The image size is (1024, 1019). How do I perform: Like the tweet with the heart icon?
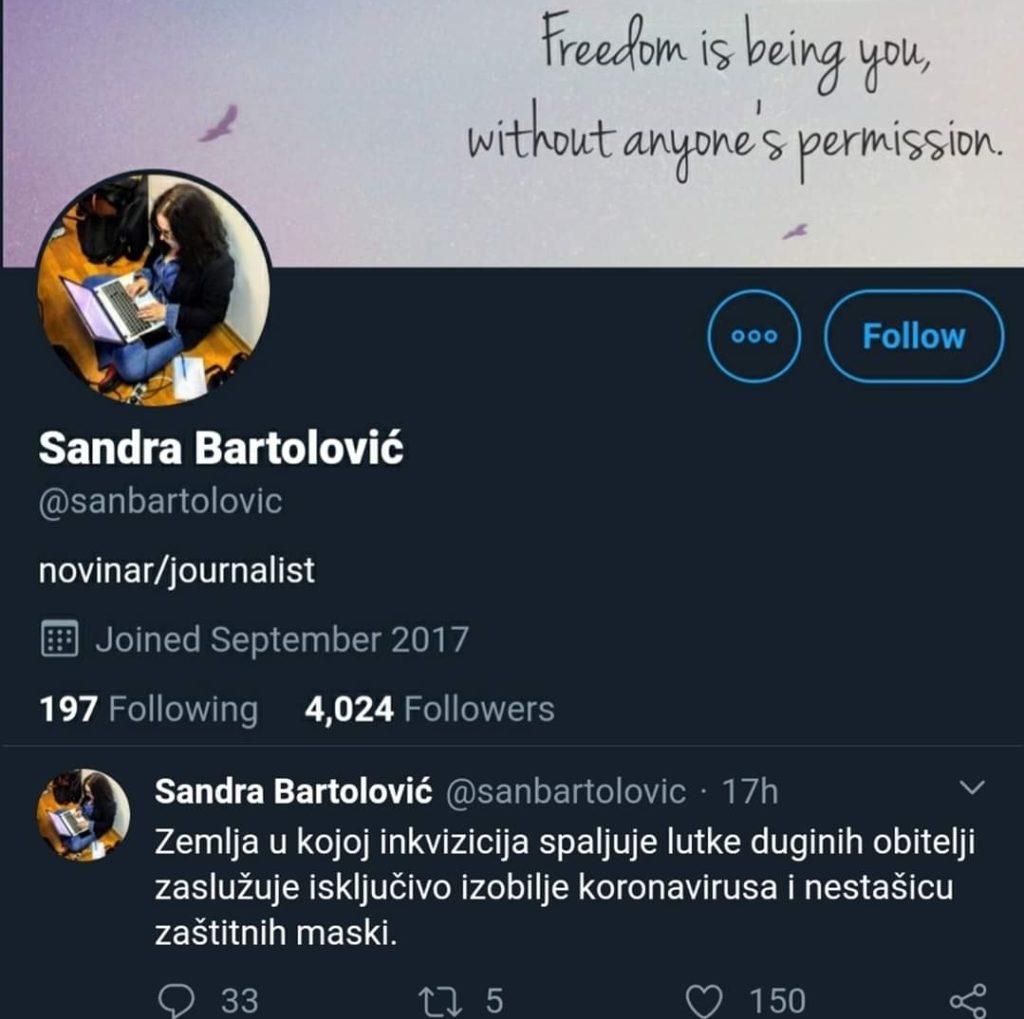click(705, 1001)
